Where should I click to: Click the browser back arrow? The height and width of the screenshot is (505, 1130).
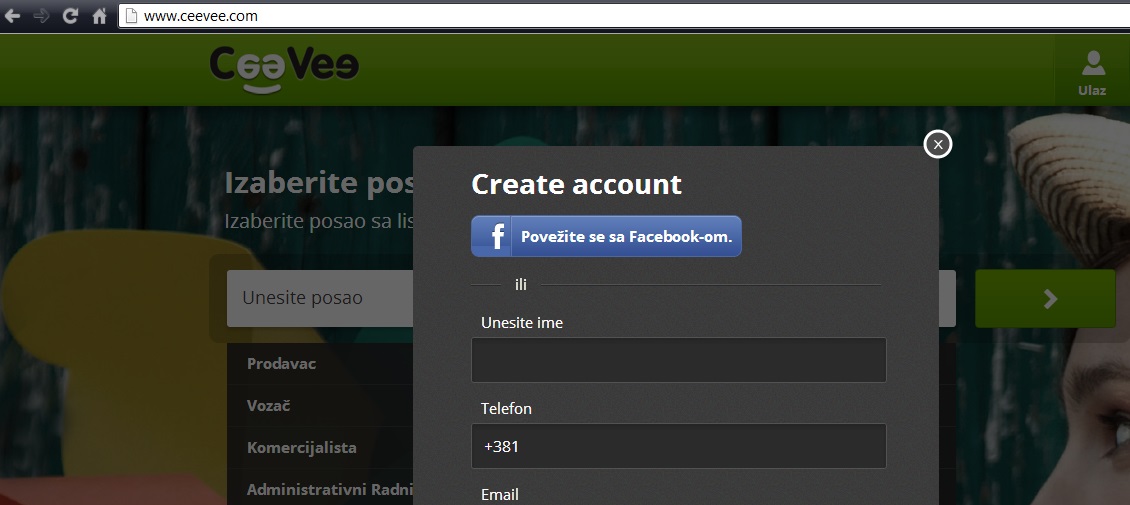[12, 16]
